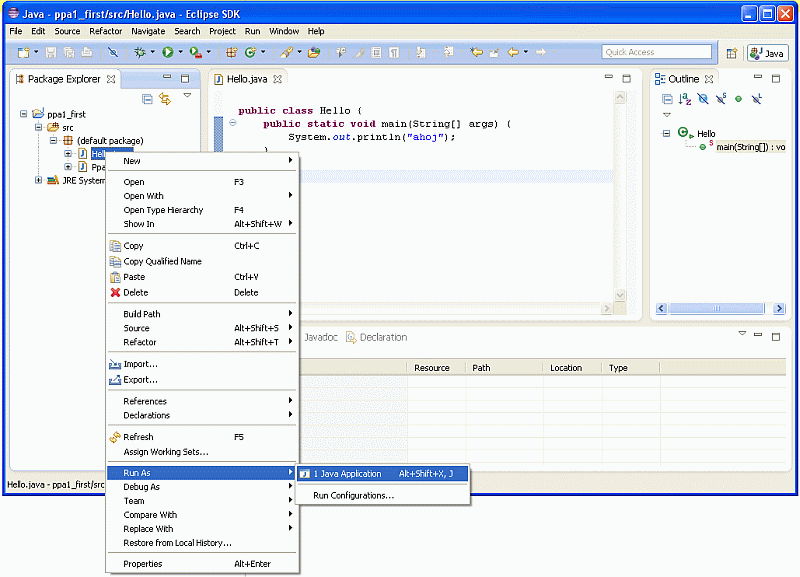Viewport: 800px width, 577px height.
Task: Click the Quick Access search field
Action: coord(657,52)
